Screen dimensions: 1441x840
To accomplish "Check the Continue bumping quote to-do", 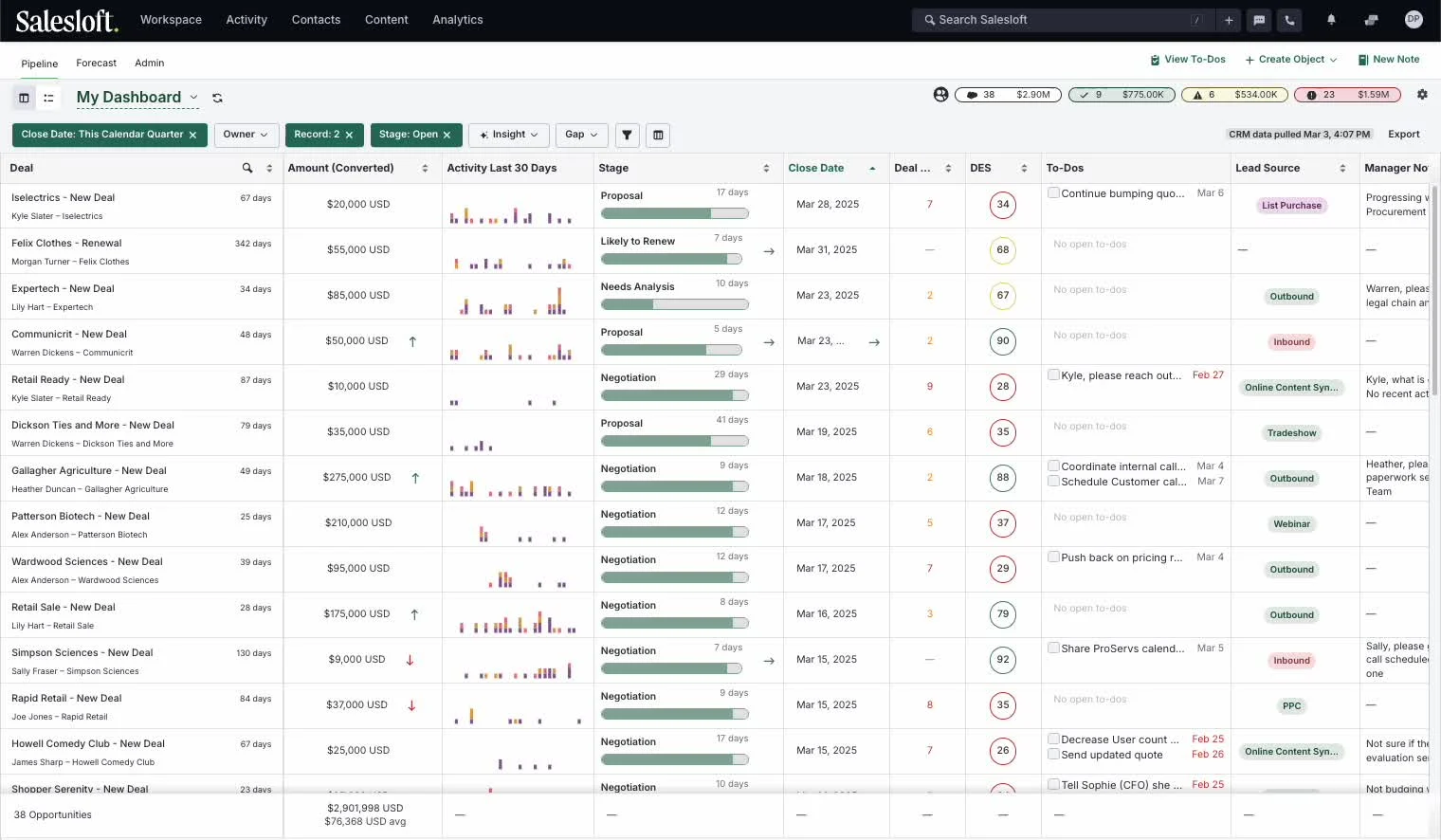I will coord(1053,192).
